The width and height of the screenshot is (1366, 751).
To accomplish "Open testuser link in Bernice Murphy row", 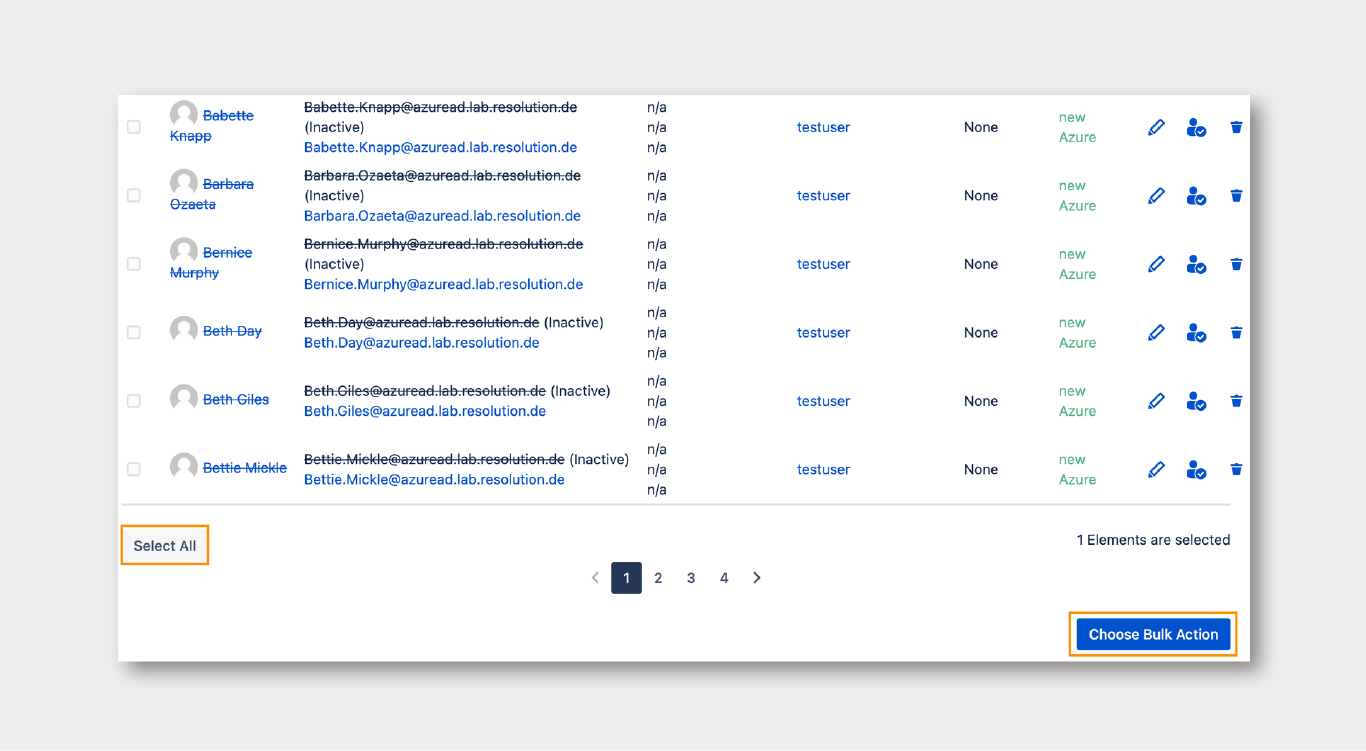I will (823, 264).
